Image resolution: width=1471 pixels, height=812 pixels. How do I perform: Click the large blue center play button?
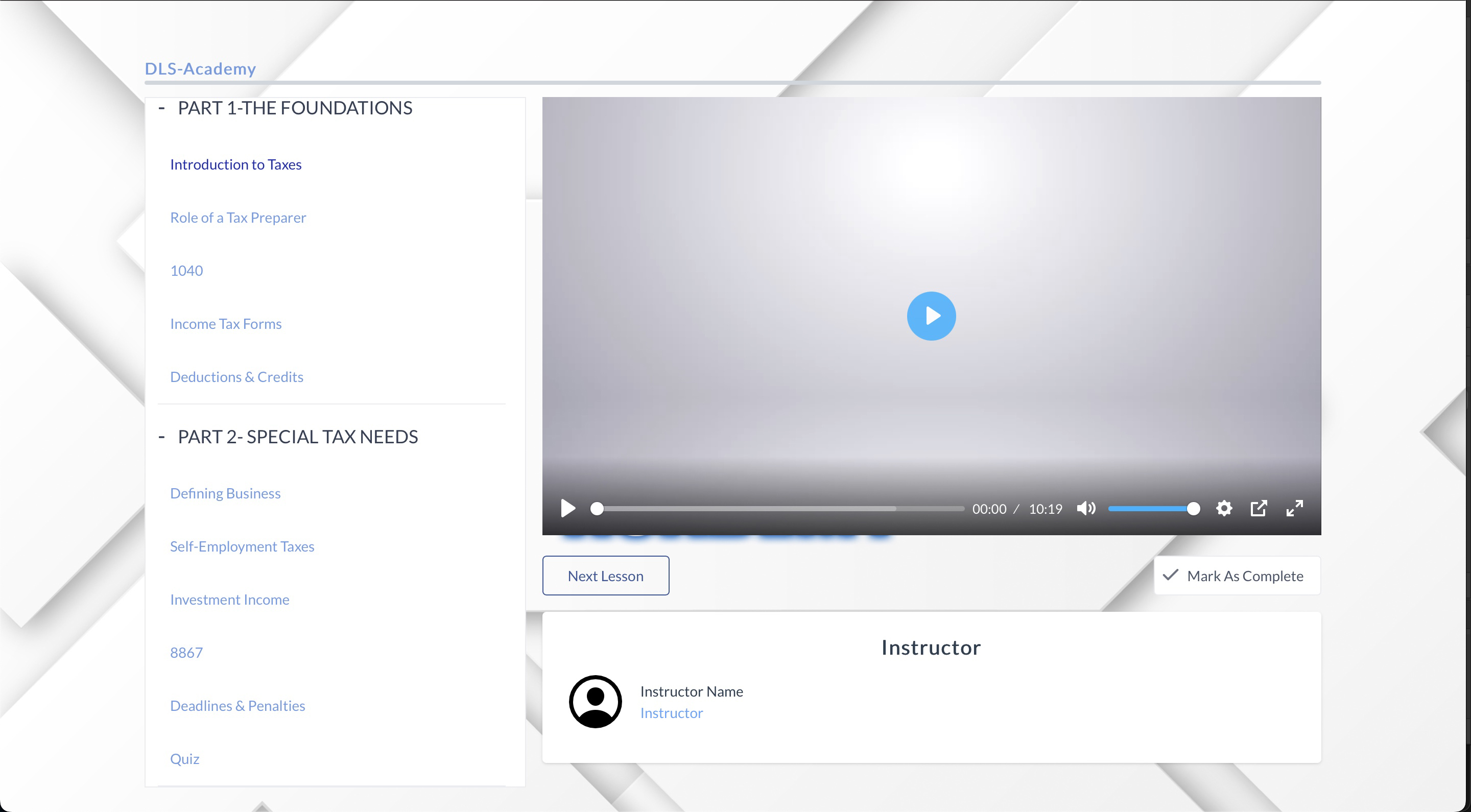931,316
